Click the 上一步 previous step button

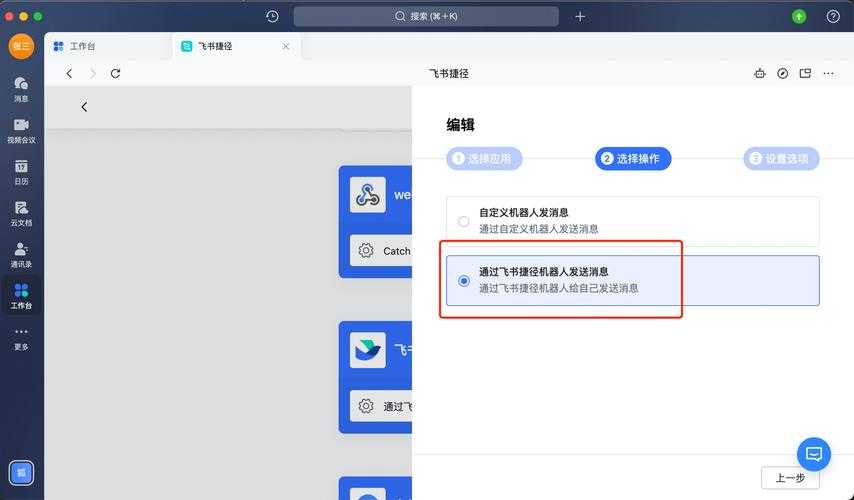pyautogui.click(x=790, y=478)
